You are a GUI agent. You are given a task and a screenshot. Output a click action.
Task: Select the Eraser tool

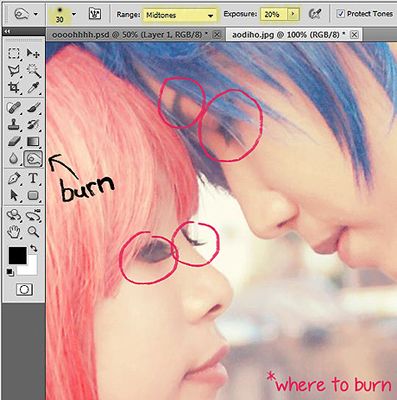(x=14, y=142)
